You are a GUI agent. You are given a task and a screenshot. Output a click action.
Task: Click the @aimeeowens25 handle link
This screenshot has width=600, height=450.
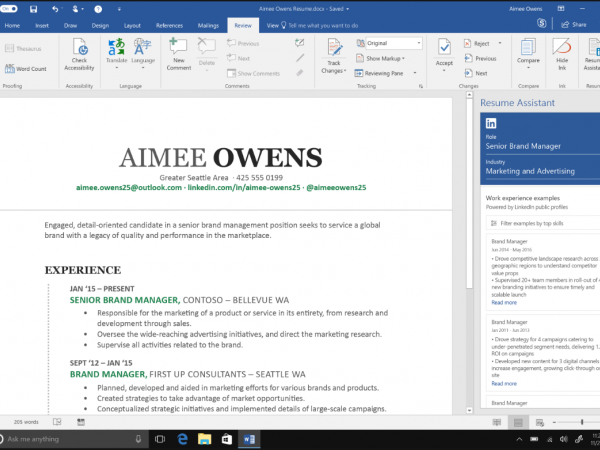click(x=336, y=188)
